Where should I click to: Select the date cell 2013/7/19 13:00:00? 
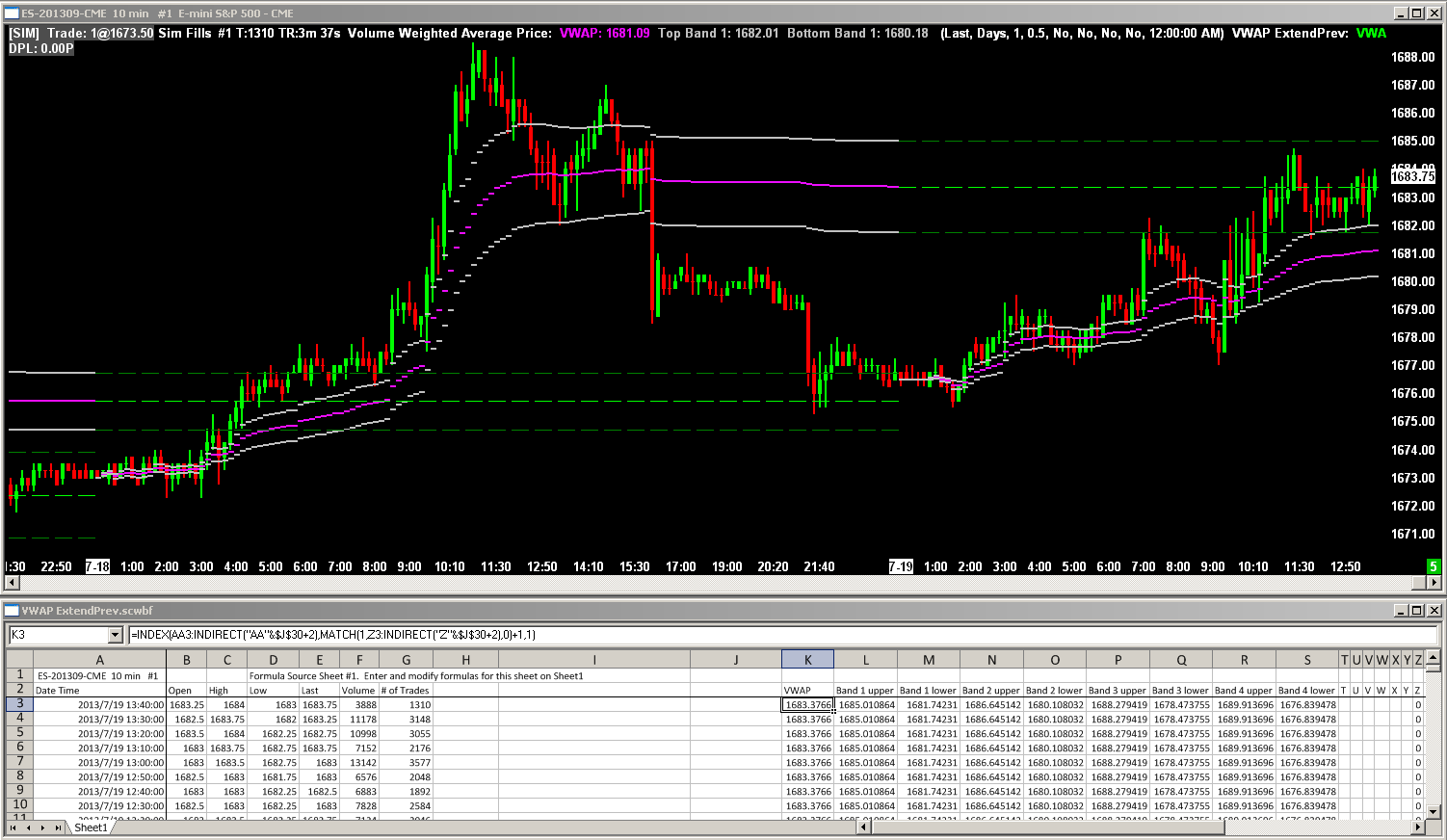click(99, 763)
